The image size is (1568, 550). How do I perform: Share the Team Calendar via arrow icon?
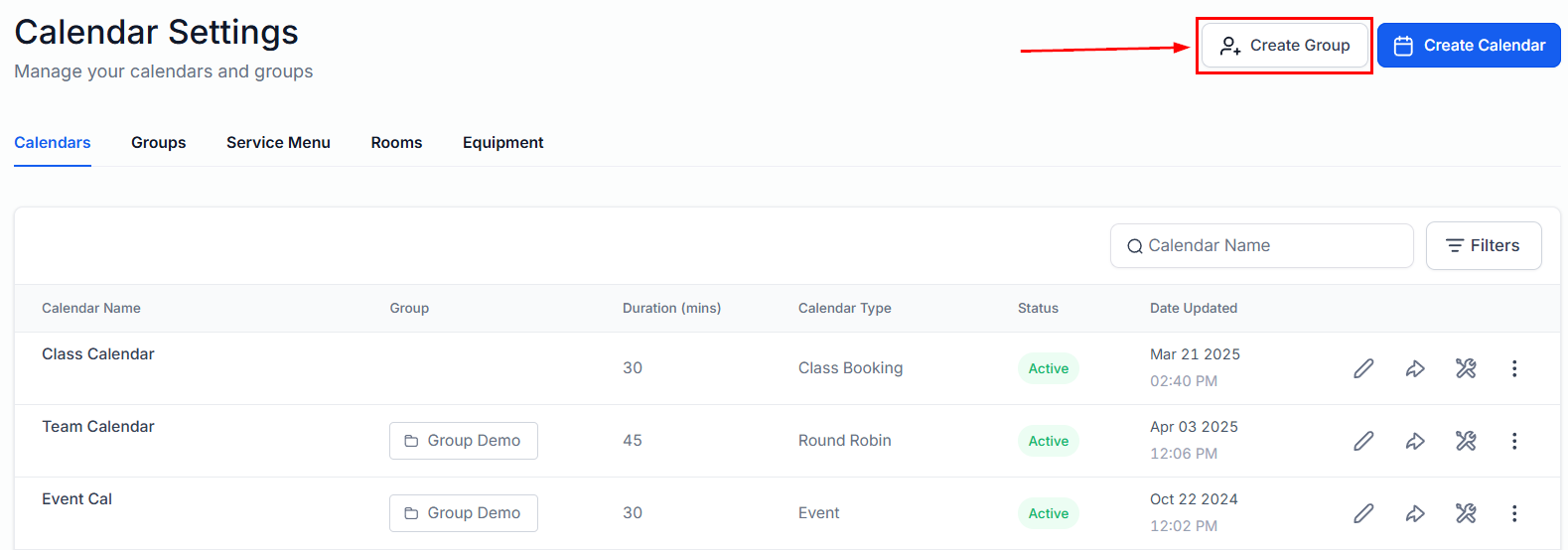point(1415,441)
